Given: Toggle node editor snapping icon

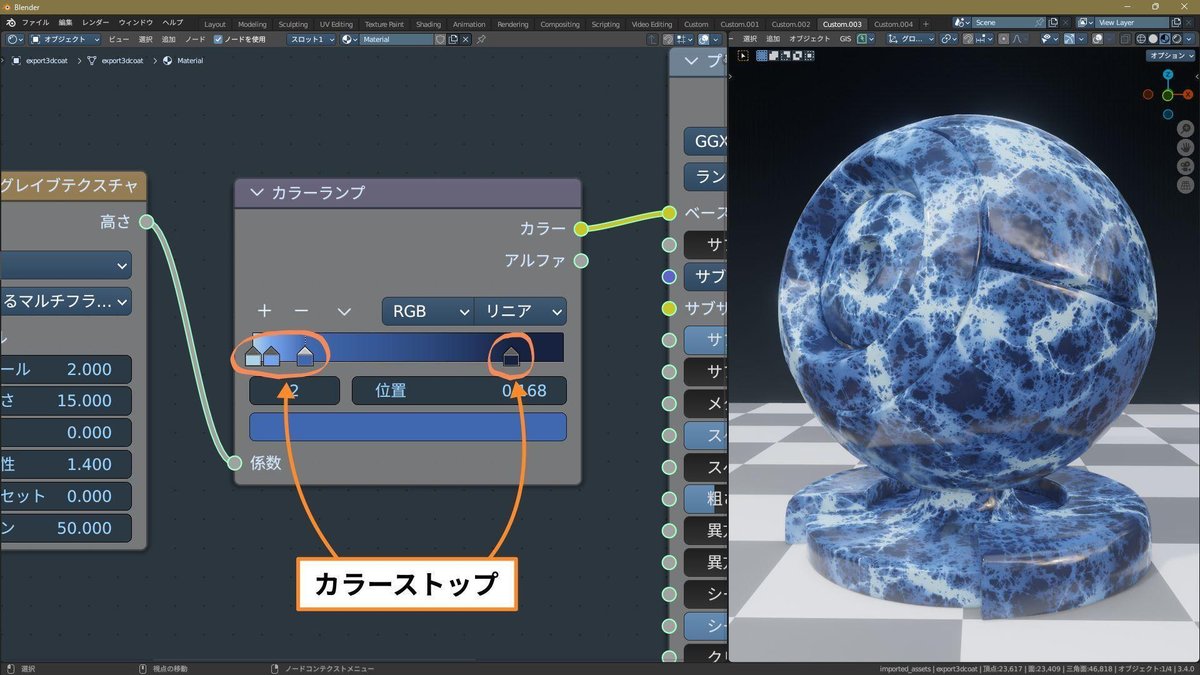Looking at the screenshot, I should click(669, 39).
